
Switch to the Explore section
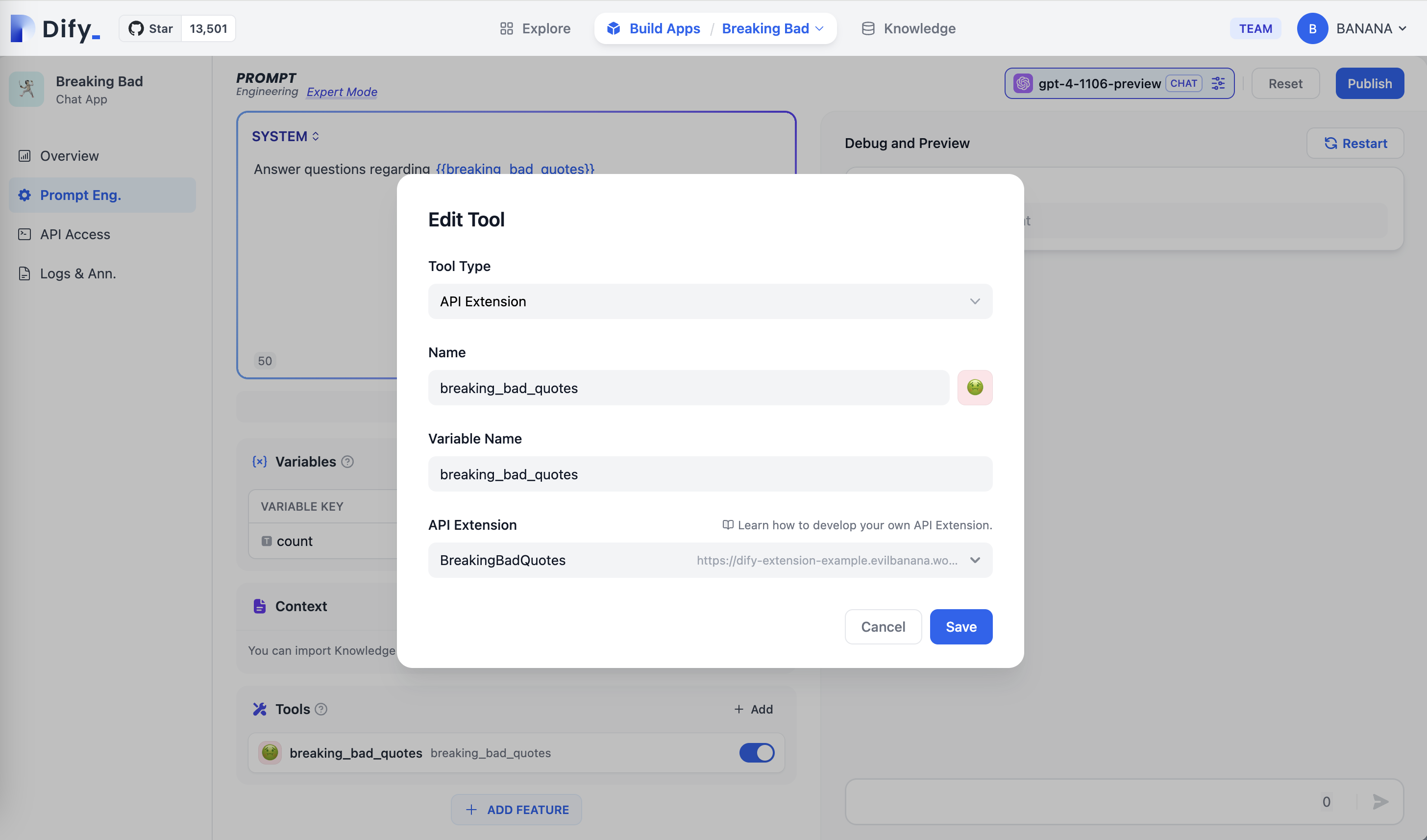click(545, 28)
